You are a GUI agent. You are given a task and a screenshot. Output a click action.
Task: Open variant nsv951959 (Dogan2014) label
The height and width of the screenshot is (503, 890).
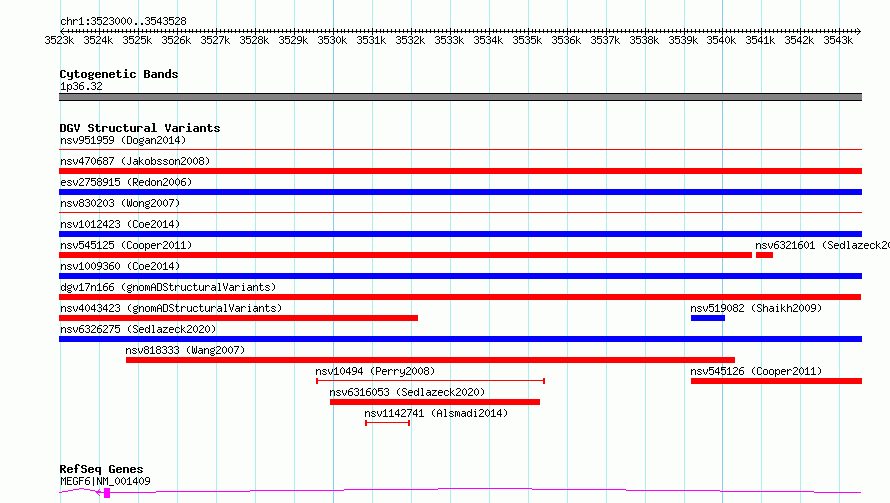point(123,140)
